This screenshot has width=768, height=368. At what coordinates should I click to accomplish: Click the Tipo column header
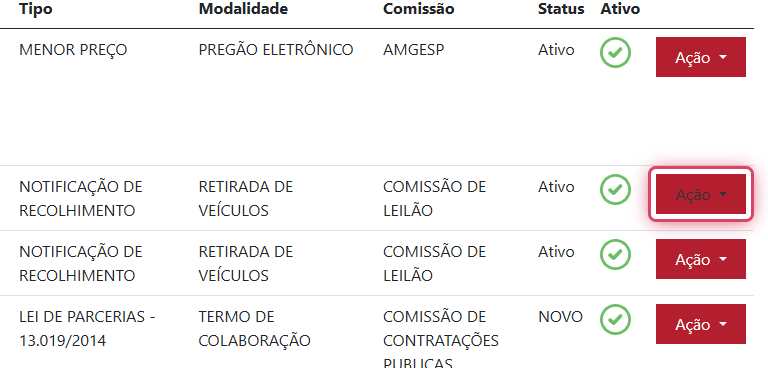pos(36,9)
